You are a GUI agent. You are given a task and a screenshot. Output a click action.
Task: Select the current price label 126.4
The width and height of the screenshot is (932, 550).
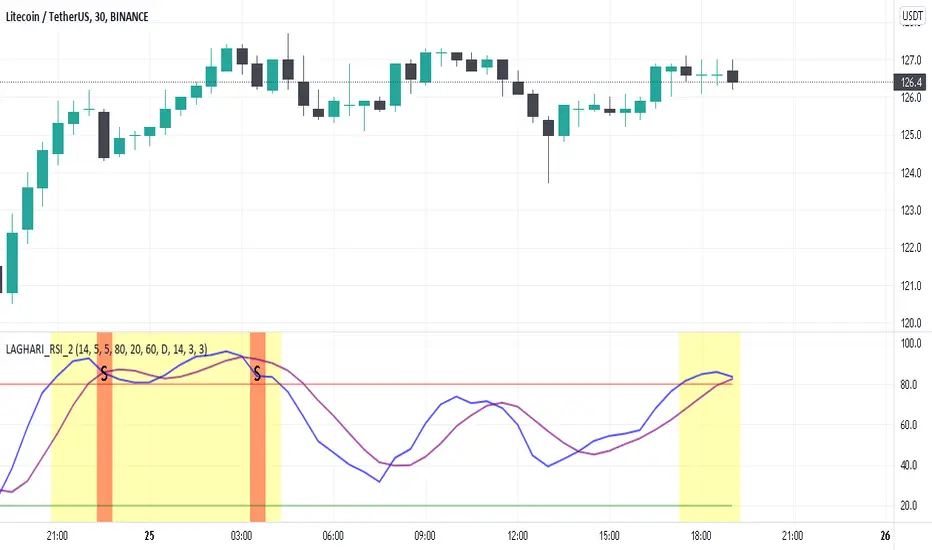point(910,82)
